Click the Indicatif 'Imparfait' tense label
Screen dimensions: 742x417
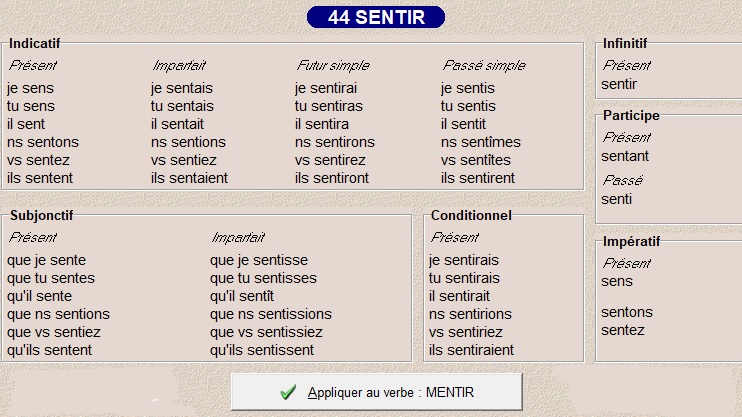(x=180, y=66)
